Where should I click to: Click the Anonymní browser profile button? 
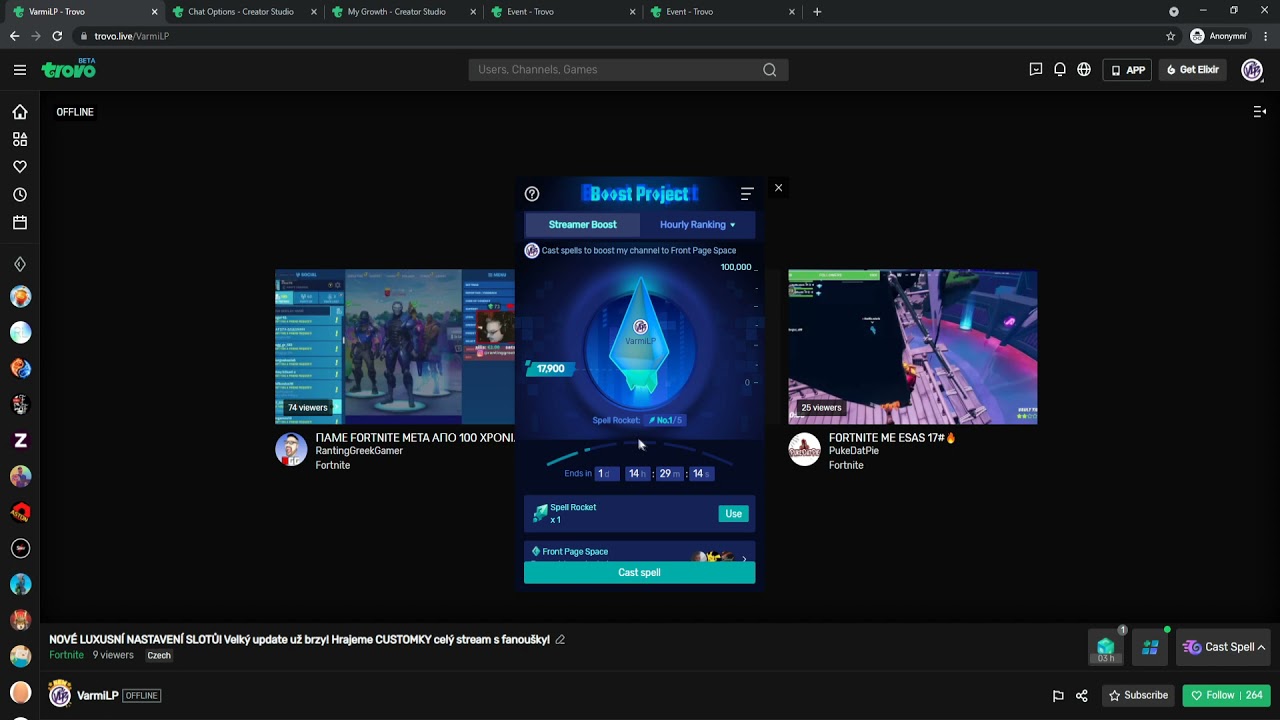click(1219, 36)
